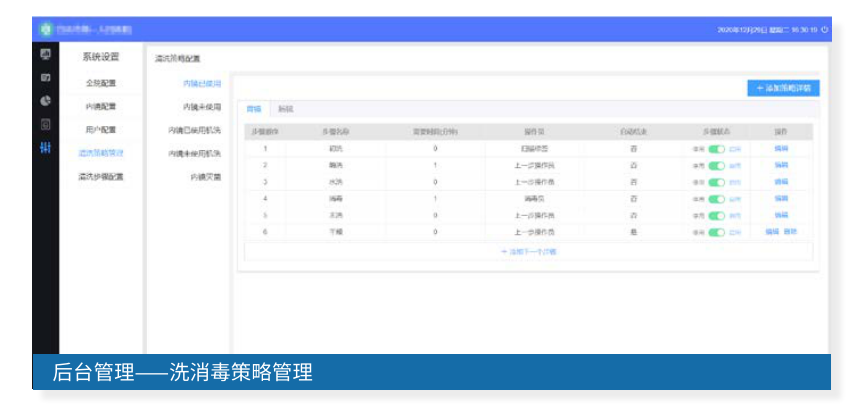Toggle the status switch for step 3
The height and width of the screenshot is (405, 865).
pyautogui.click(x=717, y=182)
